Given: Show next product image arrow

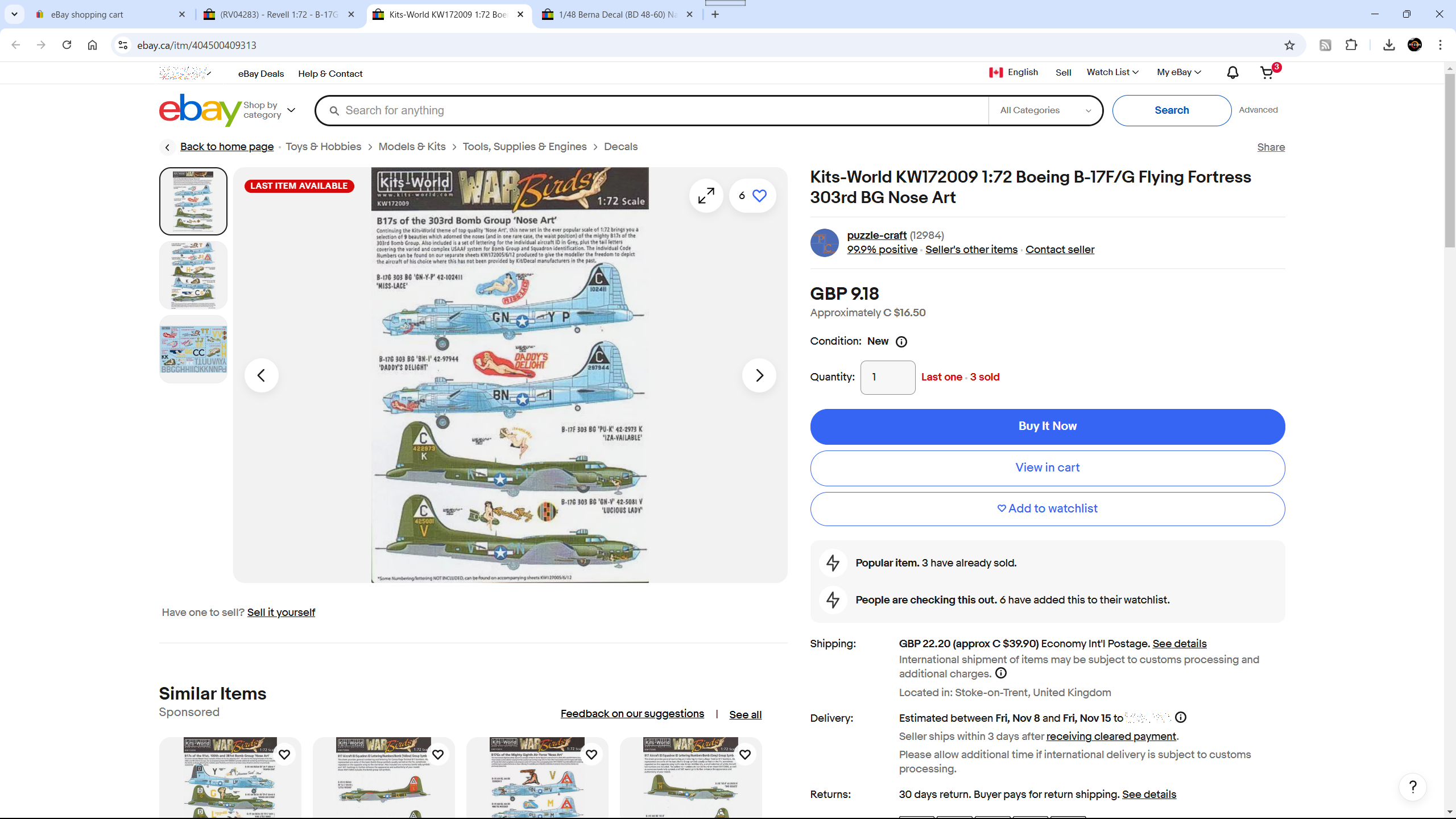Looking at the screenshot, I should pos(759,375).
